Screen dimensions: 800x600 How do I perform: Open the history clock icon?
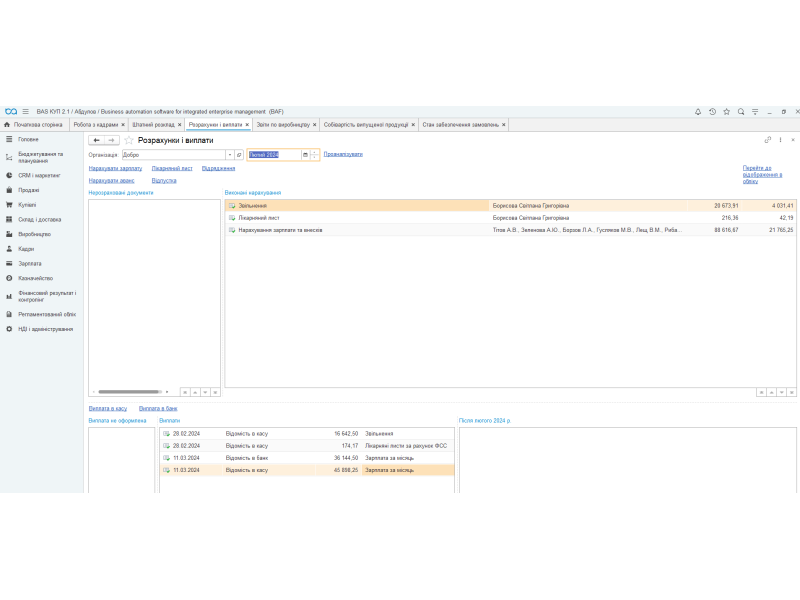[712, 112]
